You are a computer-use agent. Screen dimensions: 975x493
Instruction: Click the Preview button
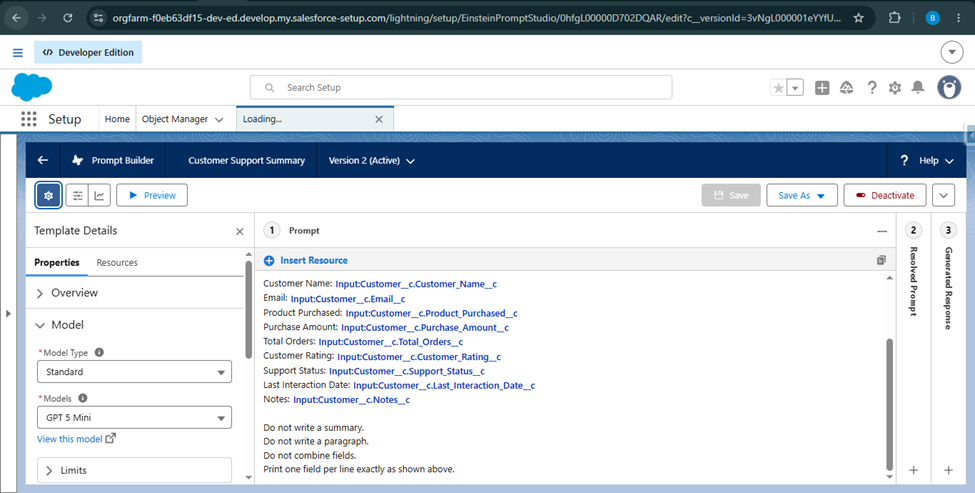tap(152, 195)
